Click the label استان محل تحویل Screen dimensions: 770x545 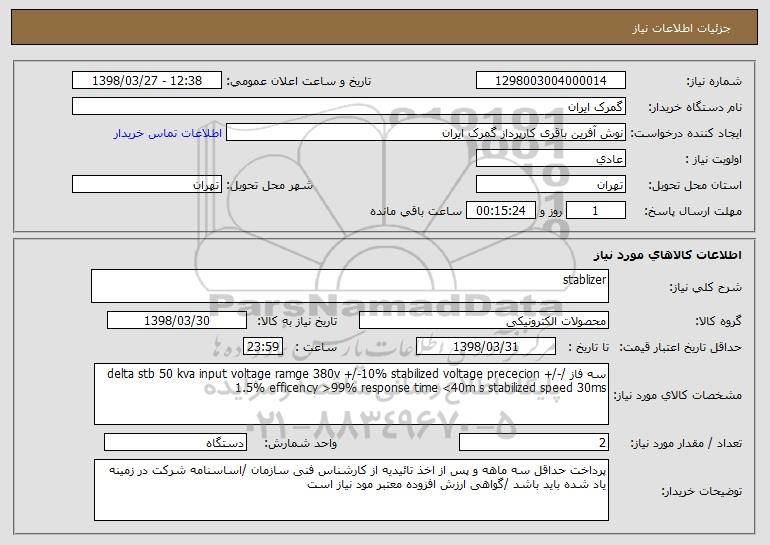[695, 185]
